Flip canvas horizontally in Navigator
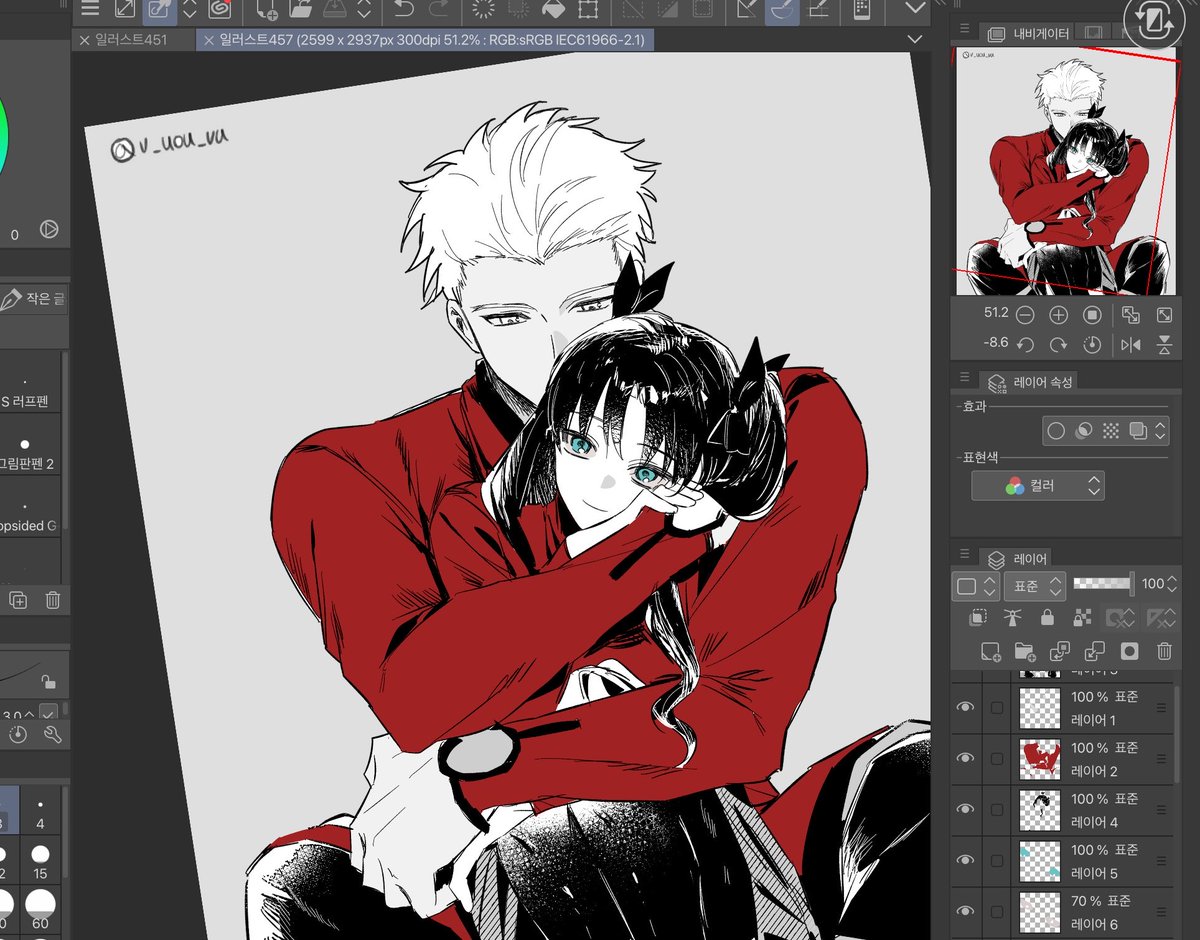 pos(1131,344)
